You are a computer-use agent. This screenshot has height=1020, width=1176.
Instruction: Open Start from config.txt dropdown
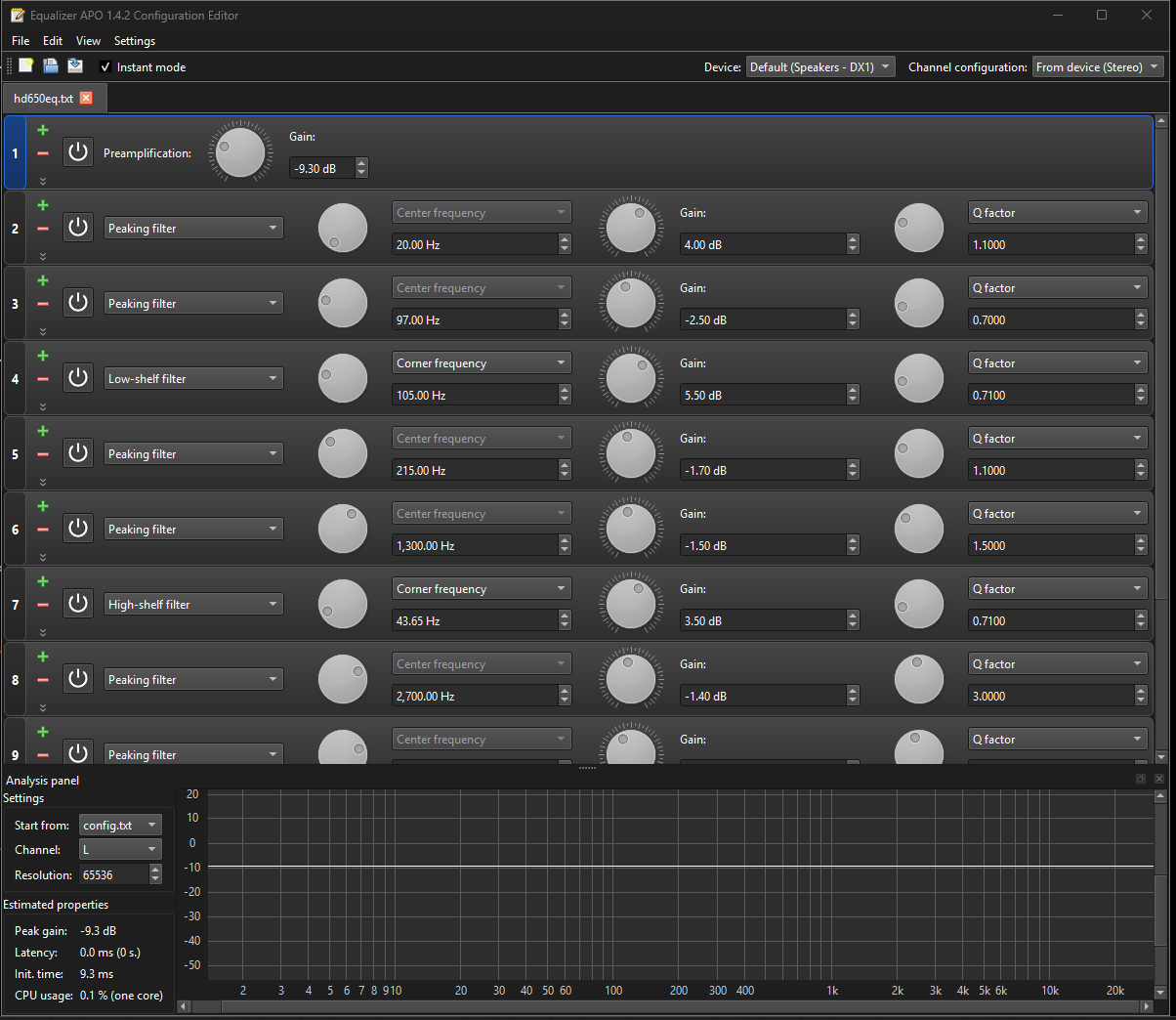coord(120,825)
